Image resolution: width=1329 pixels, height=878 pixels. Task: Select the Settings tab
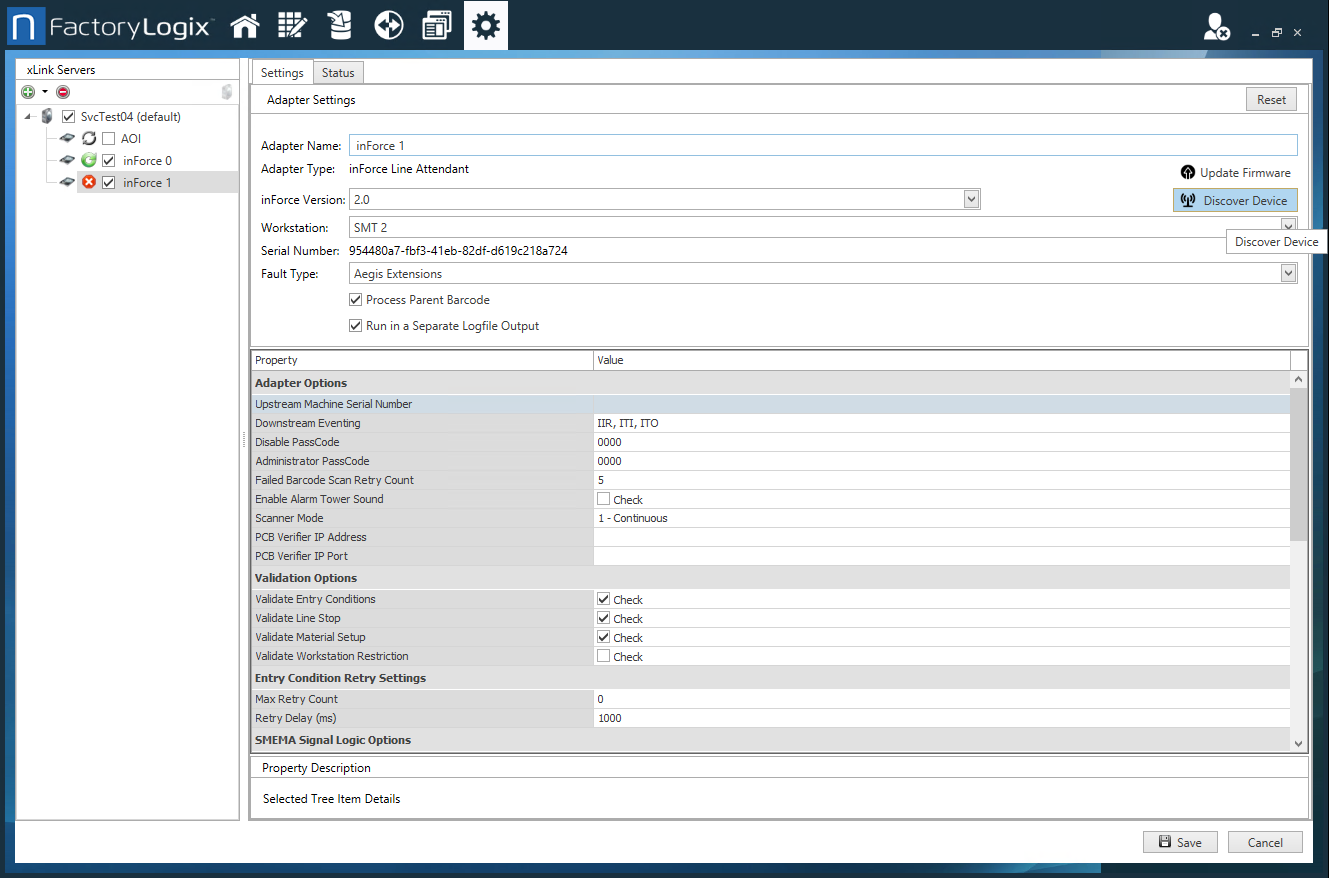click(x=281, y=72)
